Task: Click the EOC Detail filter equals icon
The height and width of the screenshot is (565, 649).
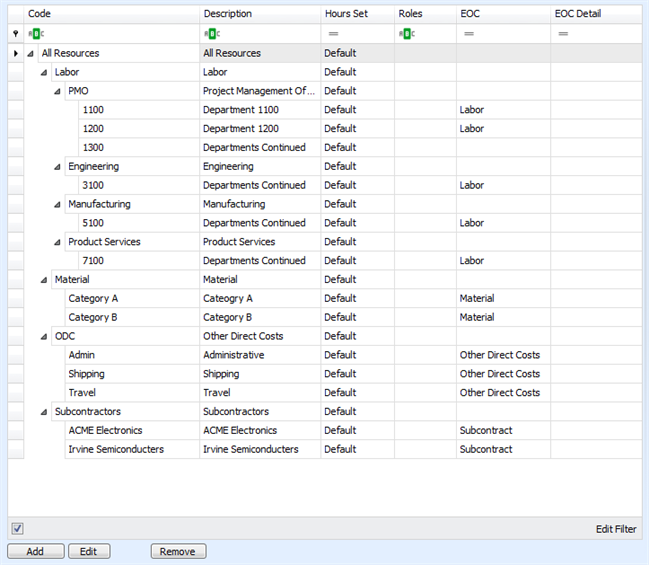Action: pyautogui.click(x=563, y=34)
